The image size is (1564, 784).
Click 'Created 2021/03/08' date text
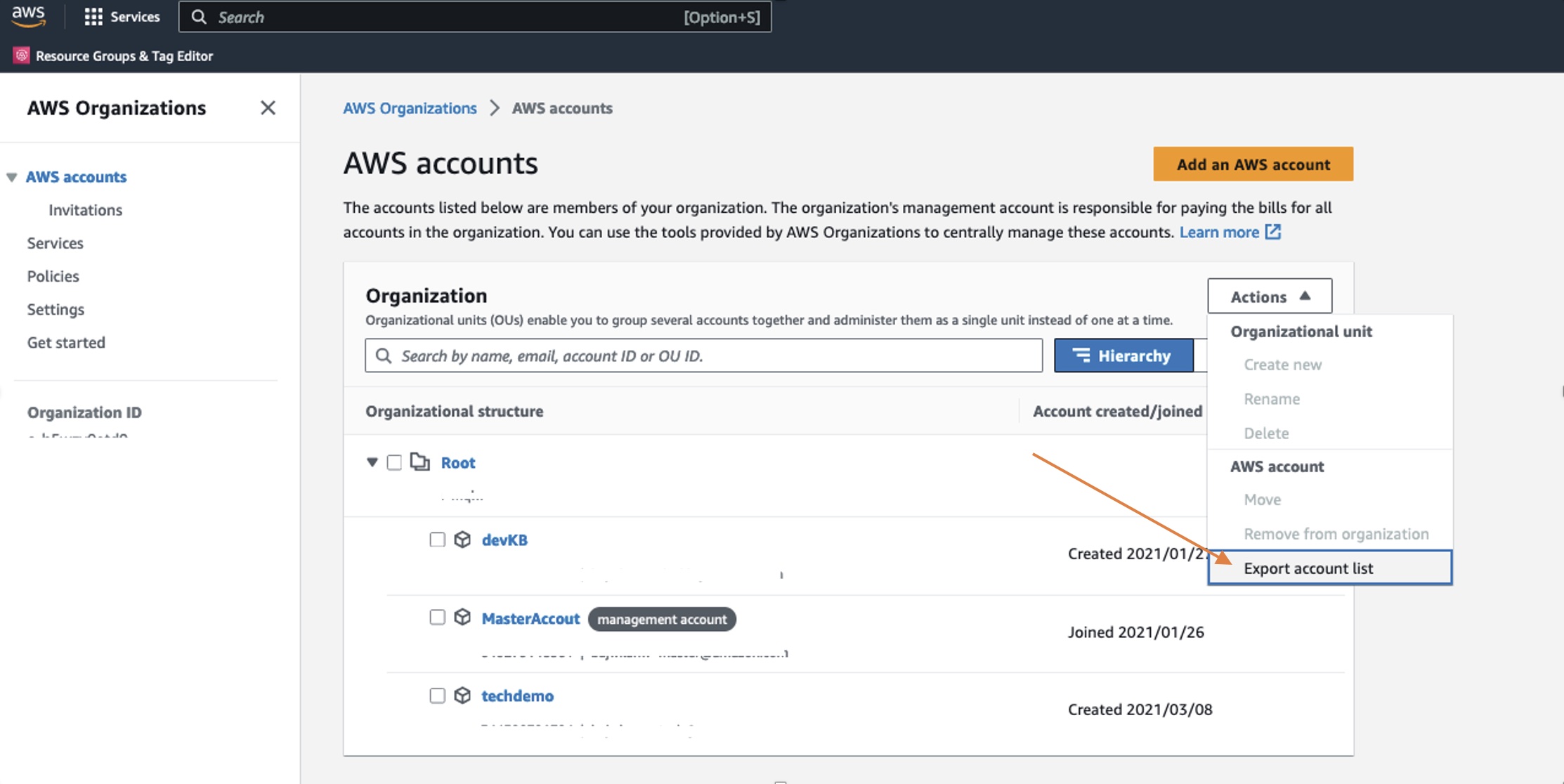click(1140, 710)
